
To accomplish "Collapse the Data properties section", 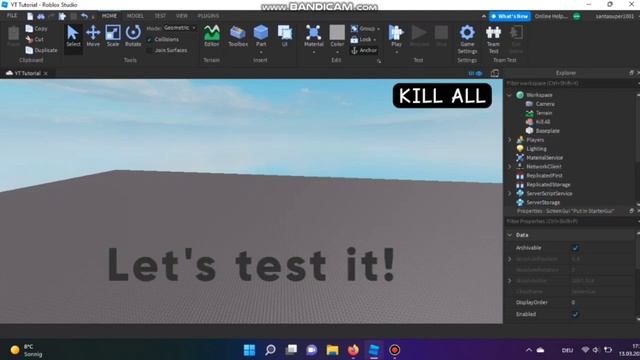I will click(509, 235).
